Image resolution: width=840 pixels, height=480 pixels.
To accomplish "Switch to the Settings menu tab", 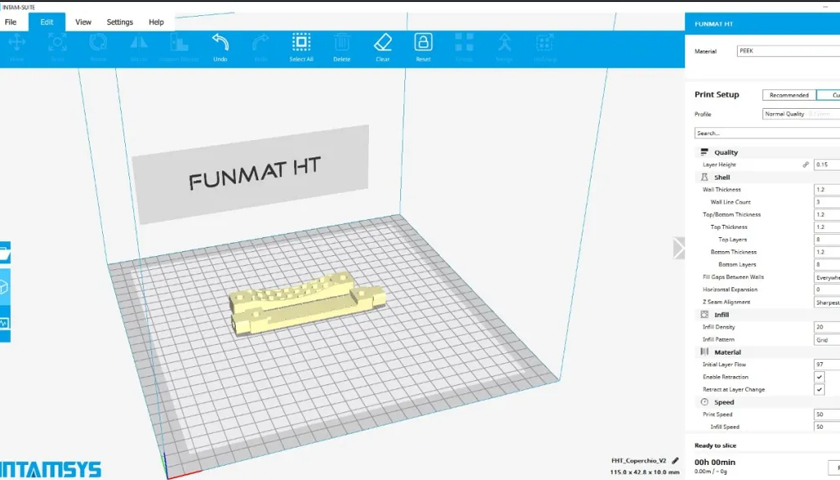I will [x=120, y=22].
